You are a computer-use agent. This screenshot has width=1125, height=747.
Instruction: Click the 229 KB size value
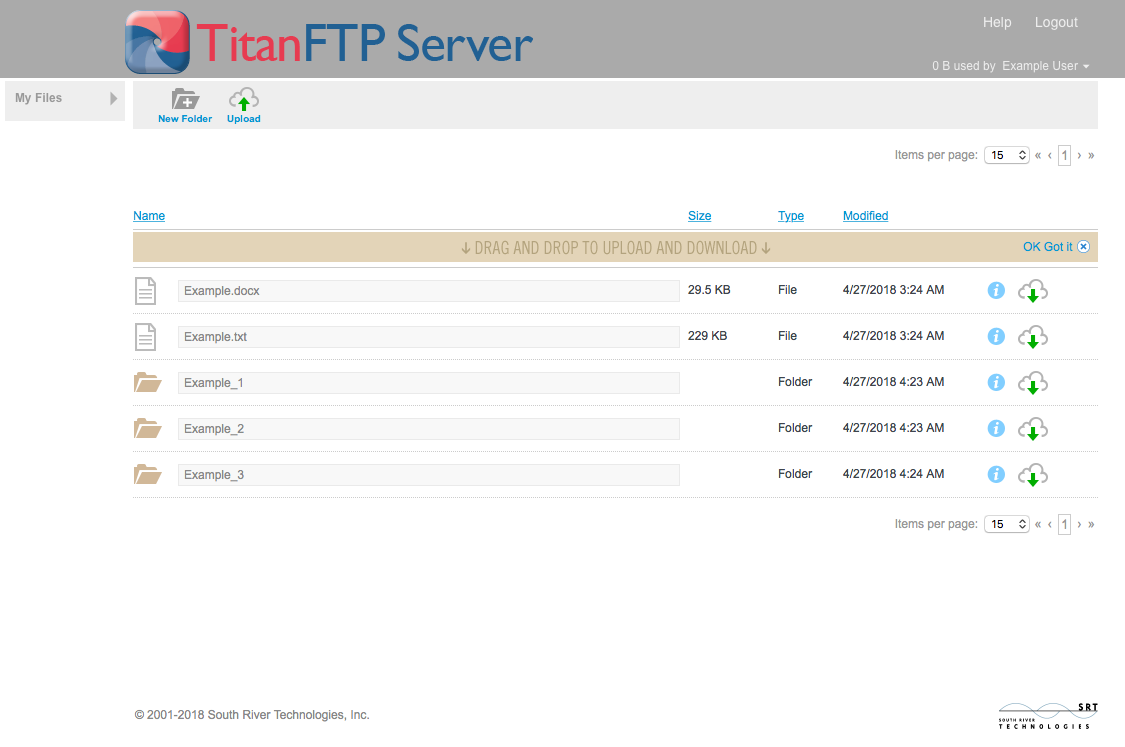(x=707, y=336)
